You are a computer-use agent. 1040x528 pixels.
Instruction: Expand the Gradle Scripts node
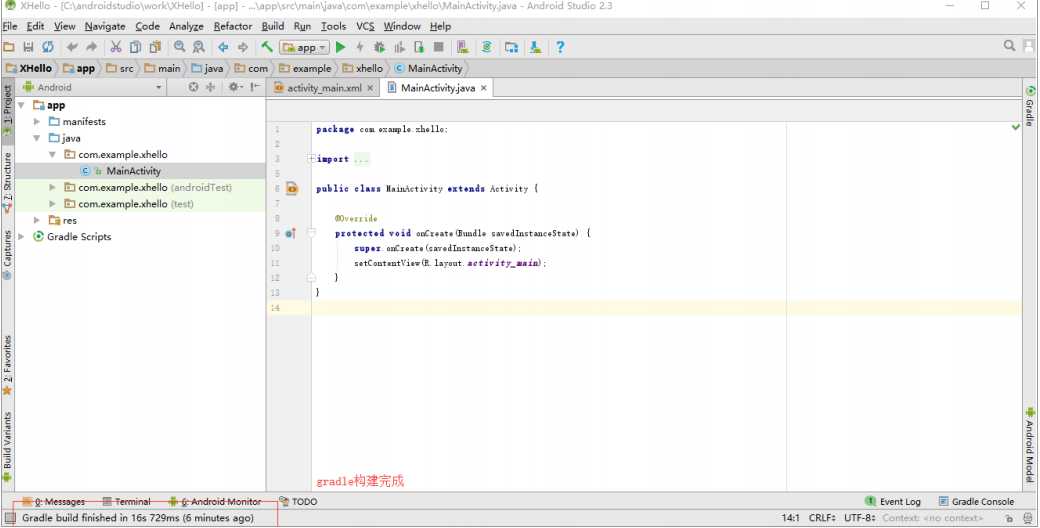[x=22, y=237]
